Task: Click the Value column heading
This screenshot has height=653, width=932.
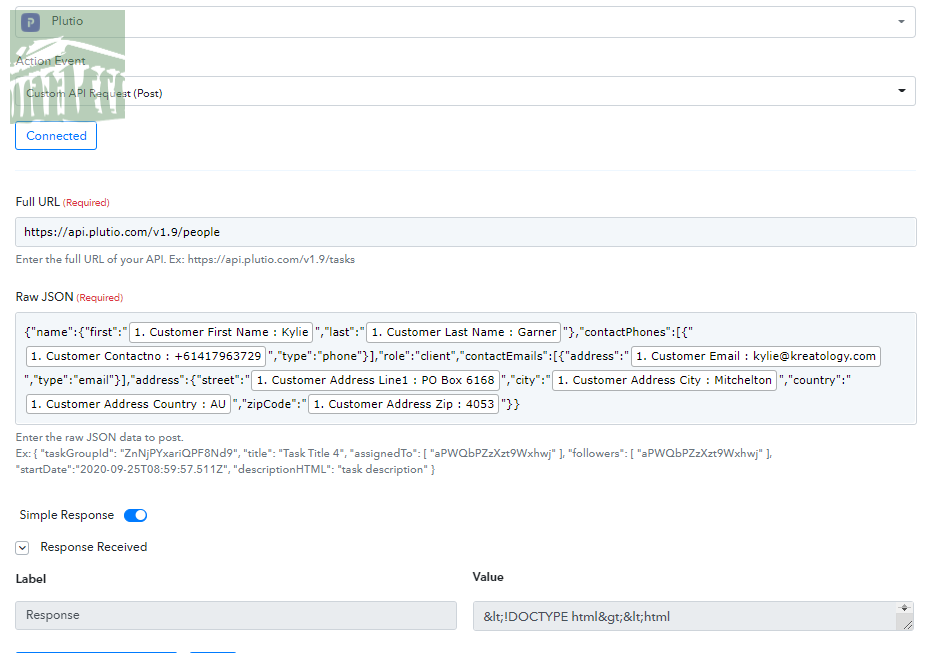Action: 488,576
